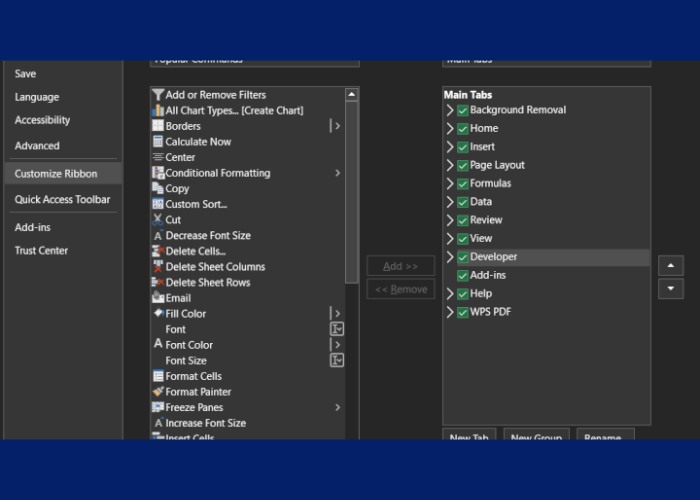The height and width of the screenshot is (500, 700).
Task: Click the Font Size combo box indicator icon
Action: 337,360
